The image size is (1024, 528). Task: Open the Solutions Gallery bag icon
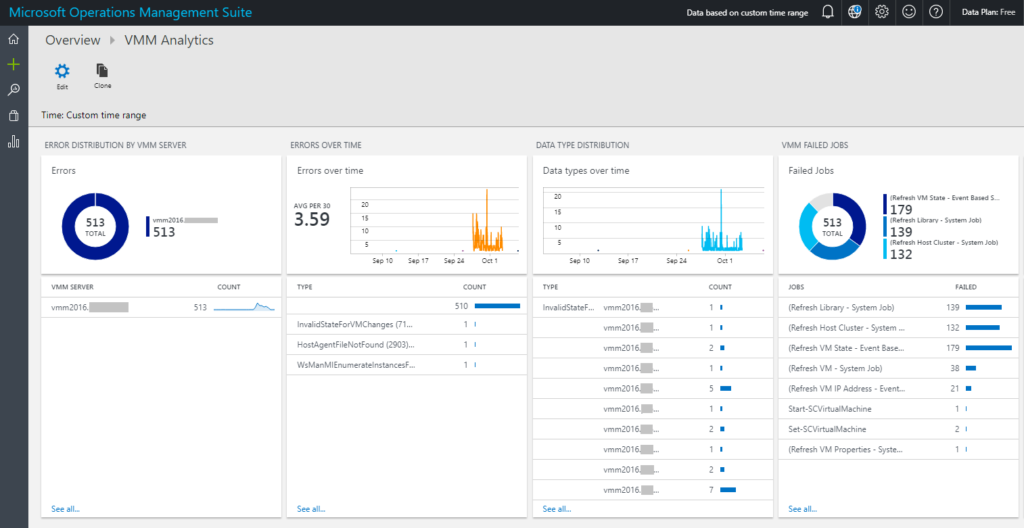(13, 116)
